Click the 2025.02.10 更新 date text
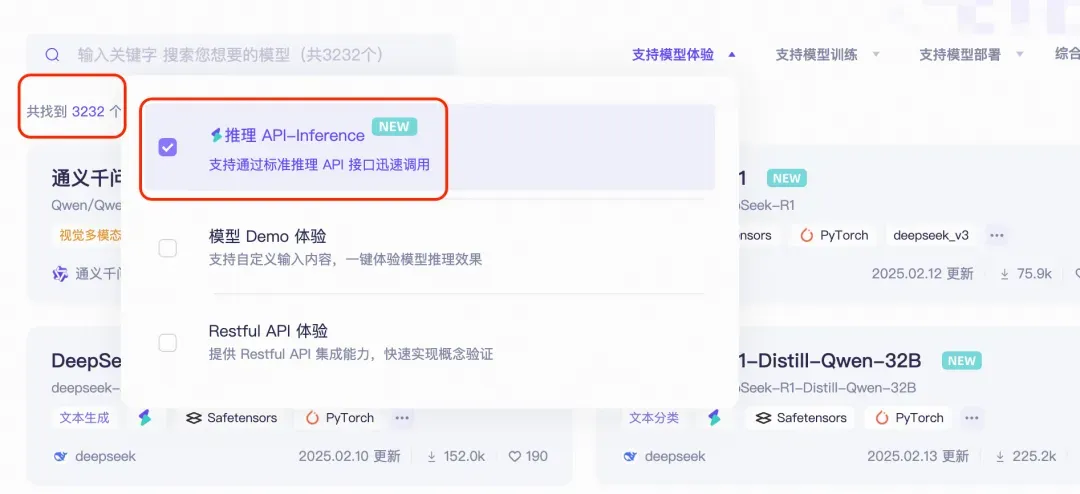The image size is (1080, 494). click(349, 456)
